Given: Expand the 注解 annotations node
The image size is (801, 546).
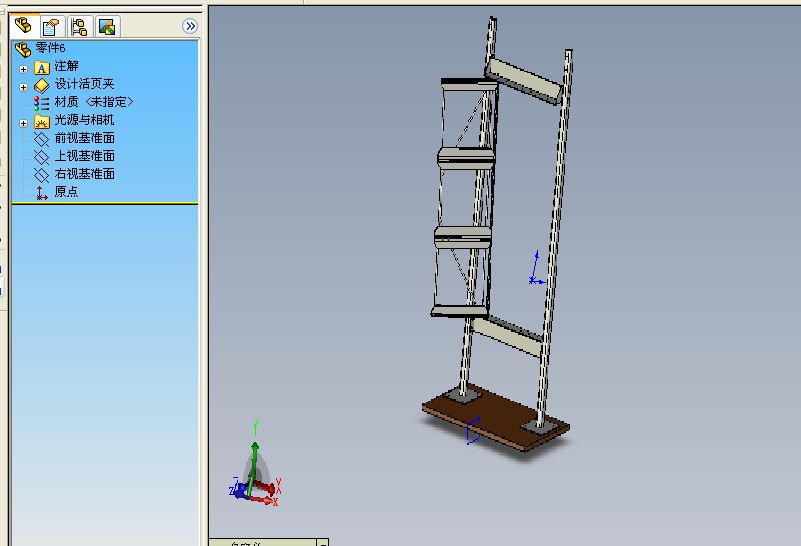Looking at the screenshot, I should [23, 68].
